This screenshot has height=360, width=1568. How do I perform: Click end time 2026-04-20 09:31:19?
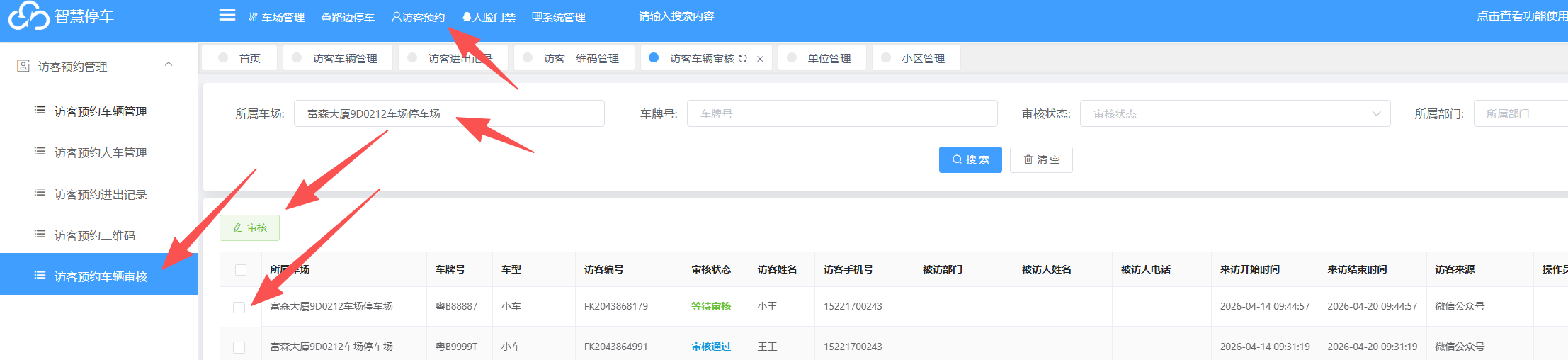tap(1372, 347)
